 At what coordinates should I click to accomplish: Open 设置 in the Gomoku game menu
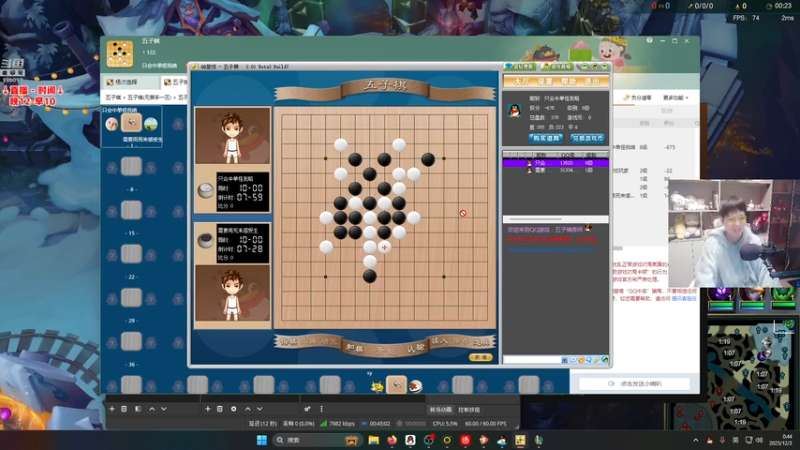tap(545, 81)
